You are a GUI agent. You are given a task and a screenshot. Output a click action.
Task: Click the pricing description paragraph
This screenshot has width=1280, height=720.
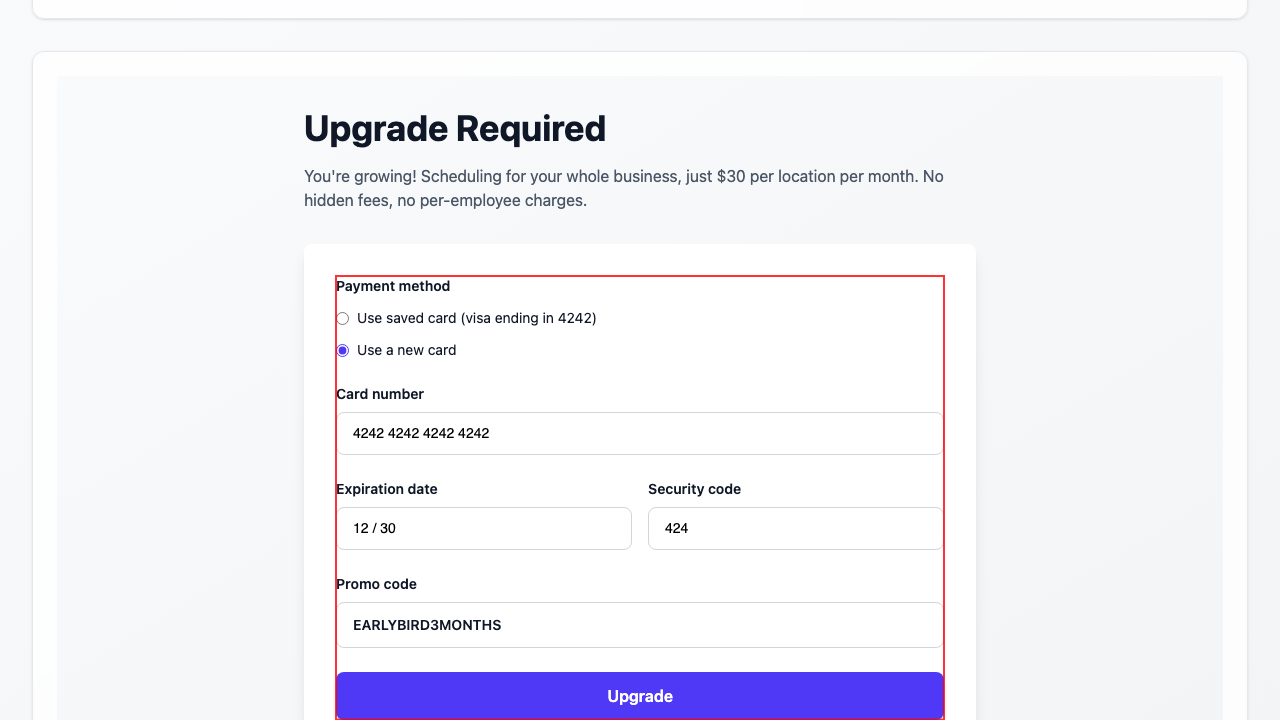pyautogui.click(x=623, y=188)
